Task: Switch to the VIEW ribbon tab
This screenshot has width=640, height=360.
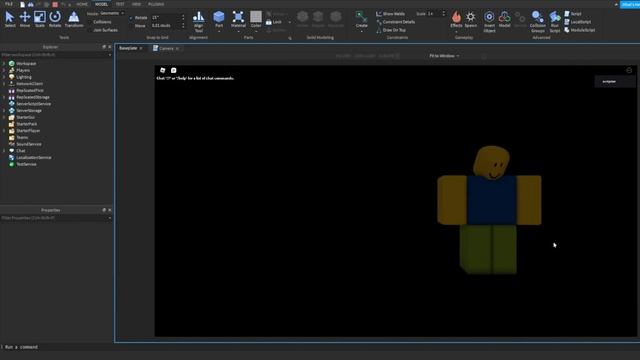Action: [x=136, y=4]
